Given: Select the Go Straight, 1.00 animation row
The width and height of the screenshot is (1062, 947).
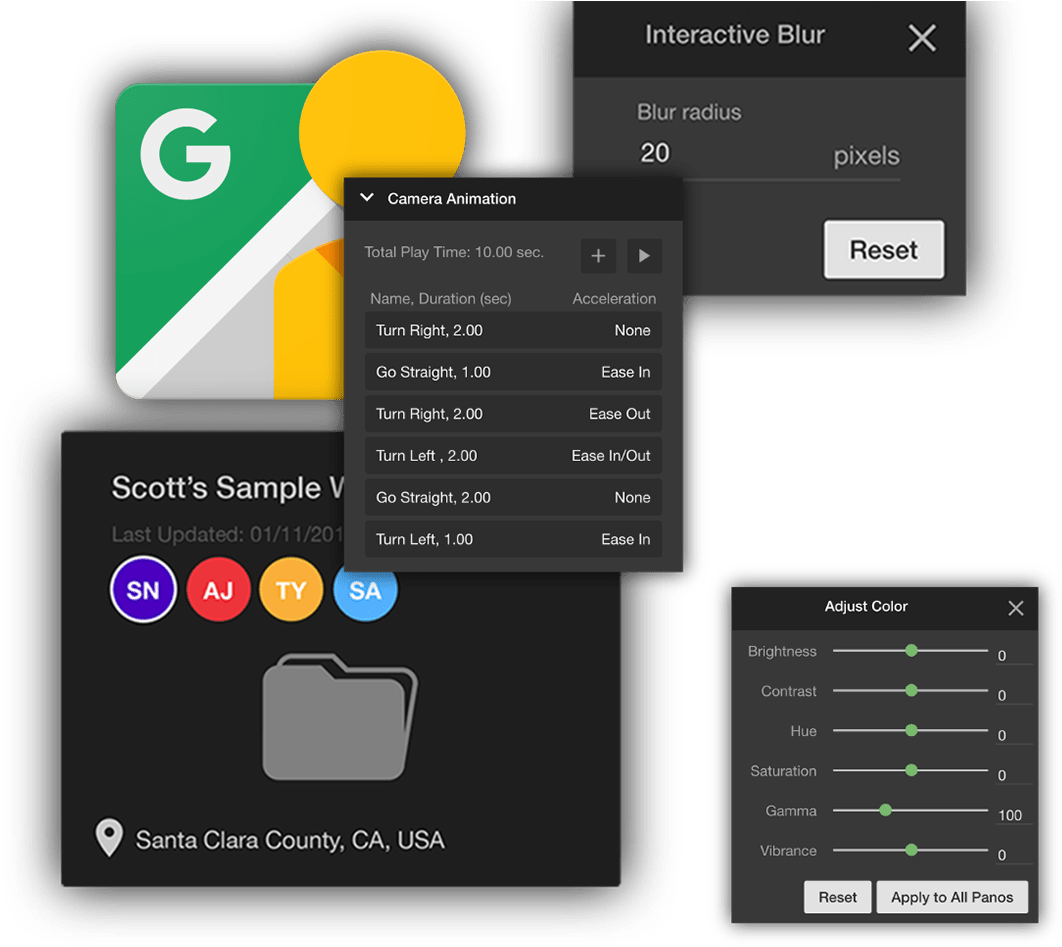Looking at the screenshot, I should [513, 372].
